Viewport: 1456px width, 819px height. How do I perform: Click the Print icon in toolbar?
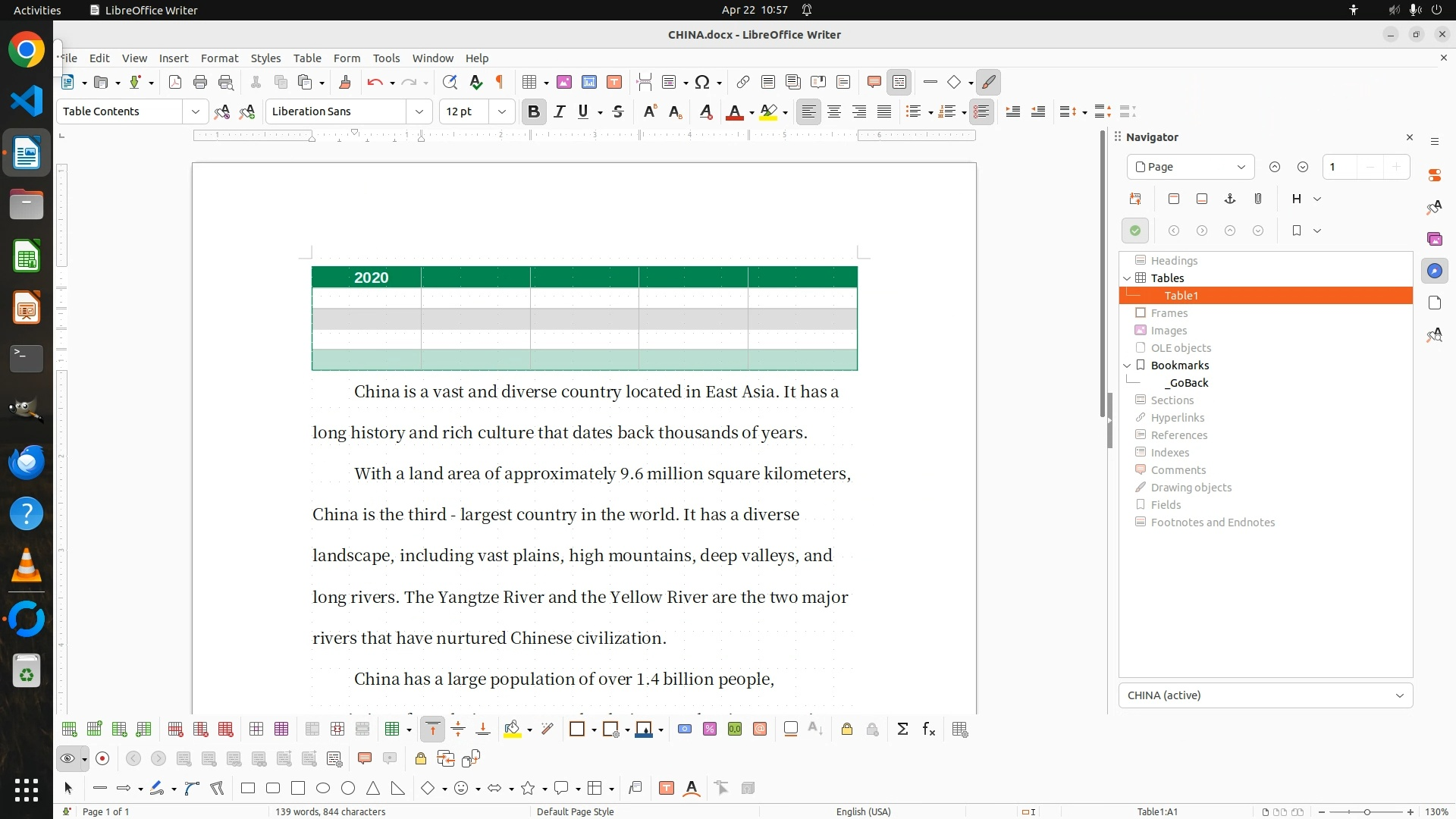click(x=200, y=83)
